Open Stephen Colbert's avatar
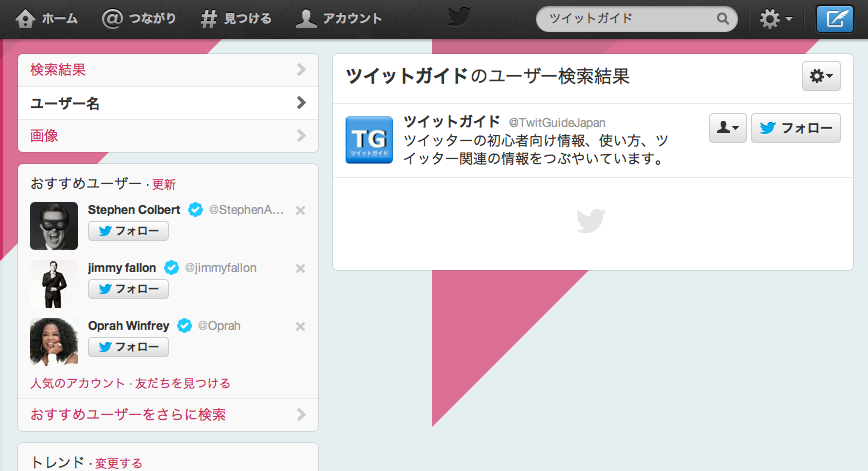Image resolution: width=868 pixels, height=471 pixels. point(54,226)
